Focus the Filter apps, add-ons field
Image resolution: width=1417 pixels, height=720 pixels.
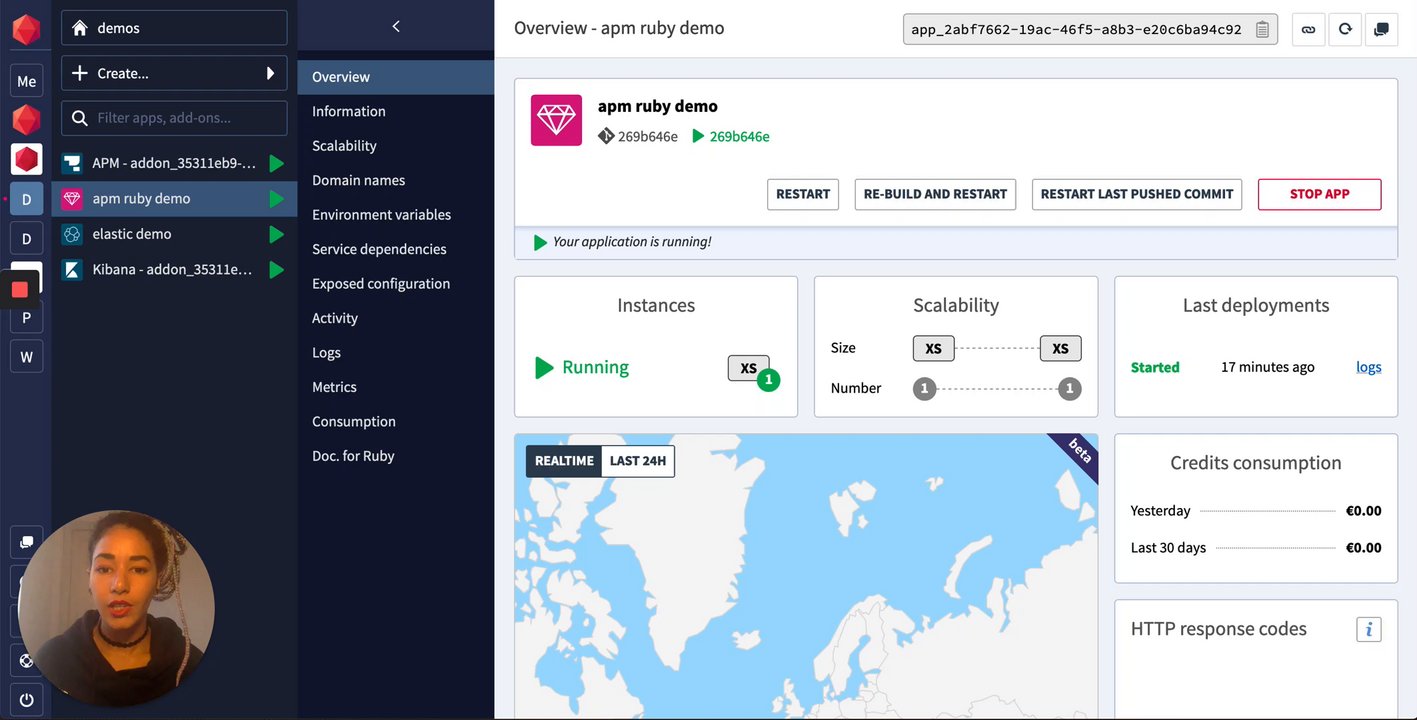(174, 118)
